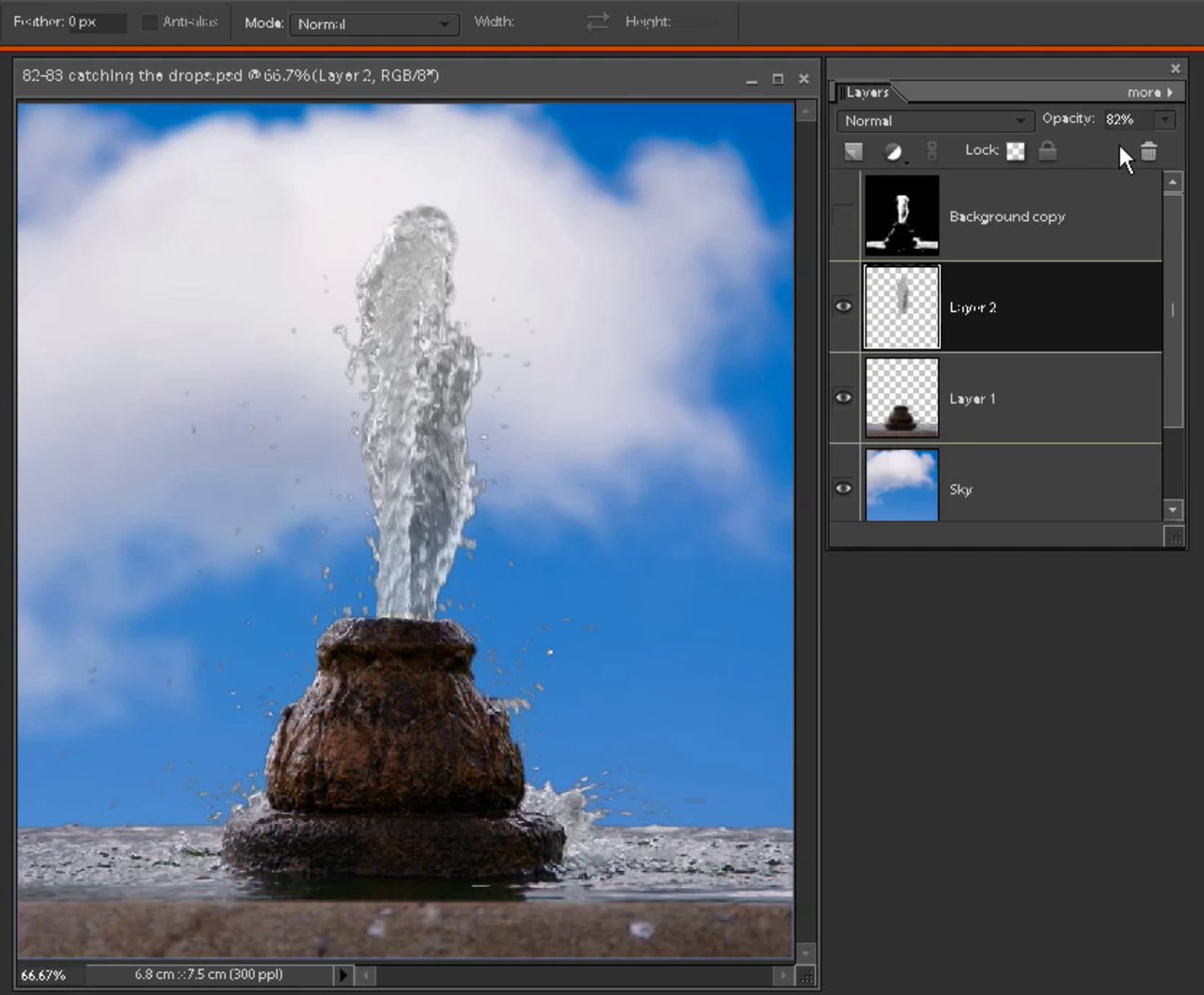Open the adjustment layer icon menu
Image resolution: width=1204 pixels, height=995 pixels.
893,152
